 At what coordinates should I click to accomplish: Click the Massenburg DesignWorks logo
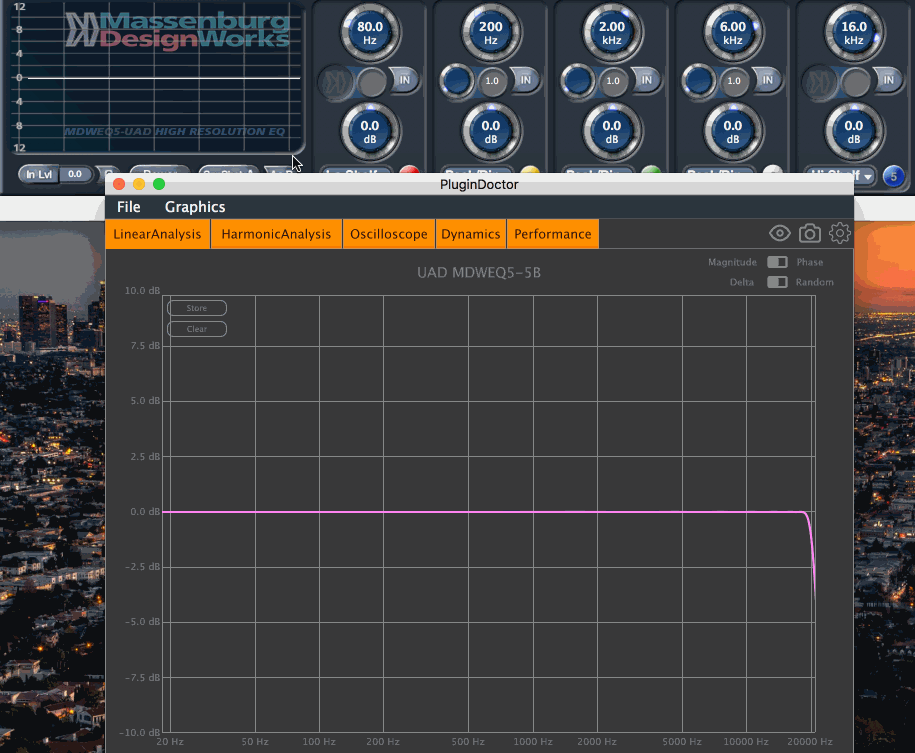coord(177,30)
